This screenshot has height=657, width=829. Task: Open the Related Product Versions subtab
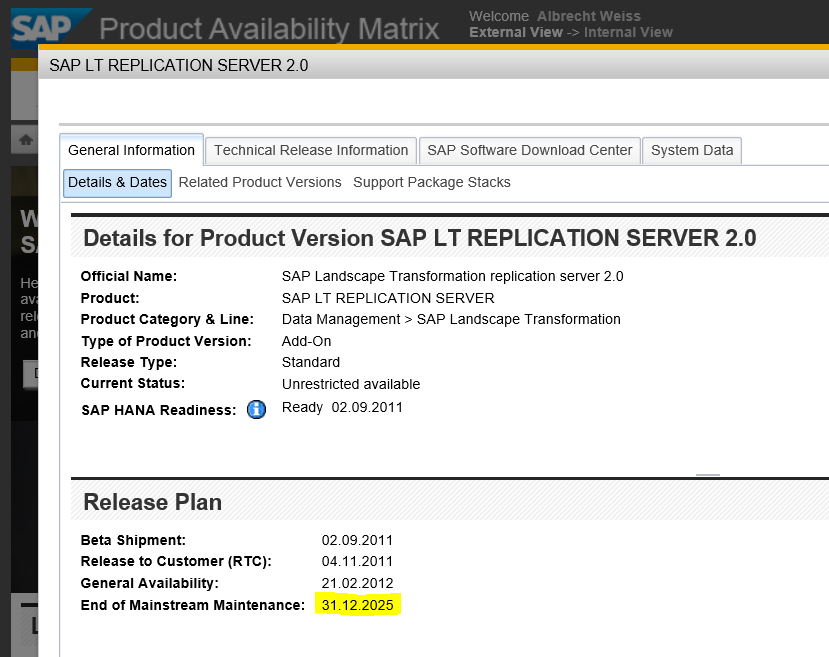259,182
